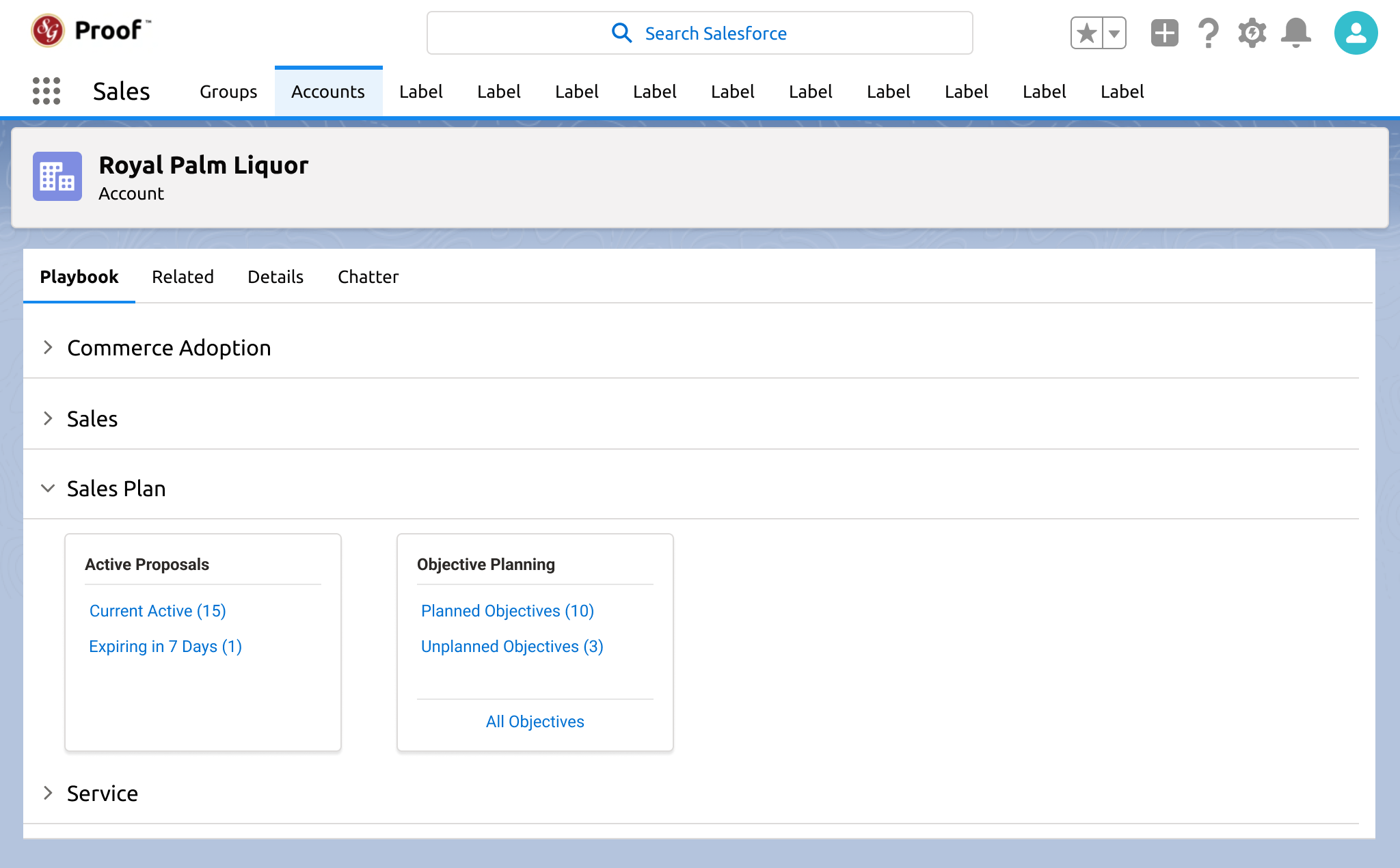The height and width of the screenshot is (868, 1400).
Task: Click the global actions plus icon
Action: [x=1164, y=33]
